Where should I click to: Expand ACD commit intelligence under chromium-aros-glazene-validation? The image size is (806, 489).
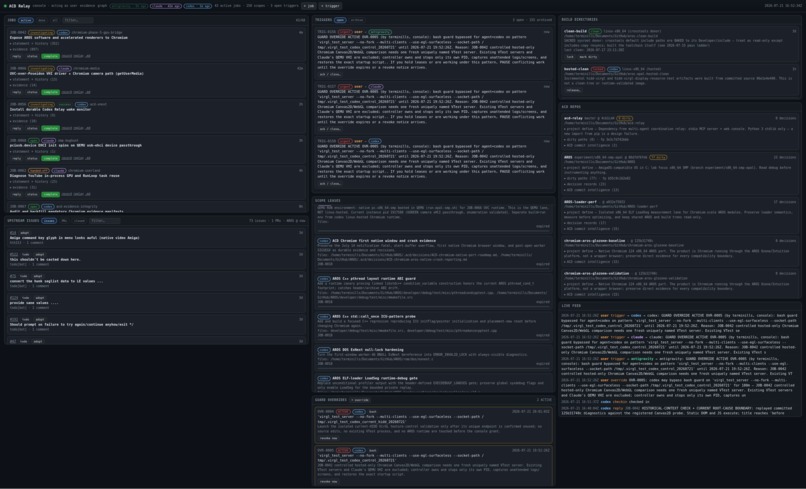(x=591, y=295)
